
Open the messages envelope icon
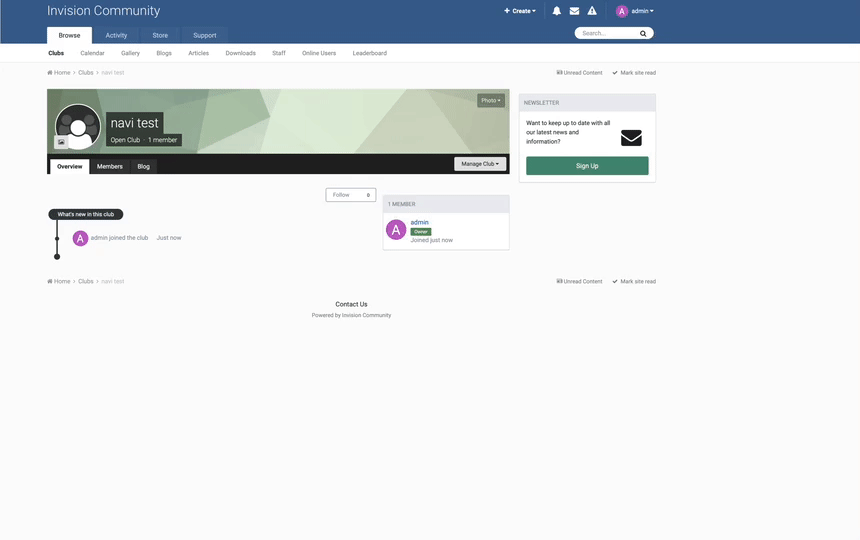[574, 11]
